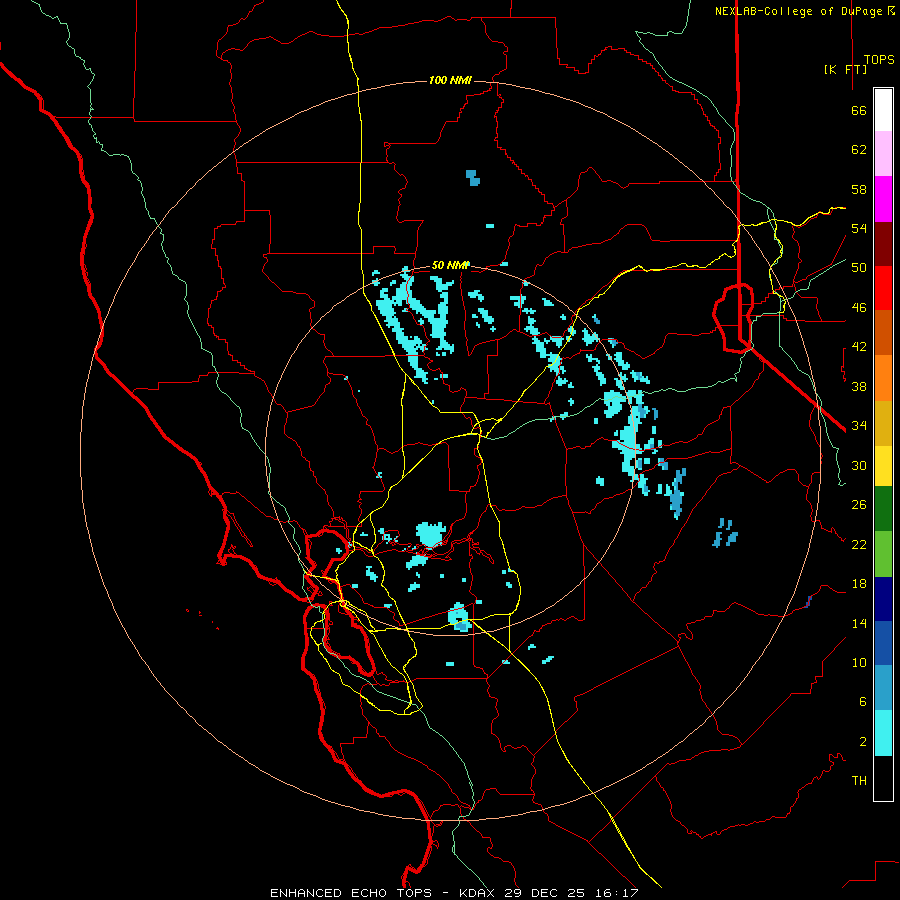The width and height of the screenshot is (900, 900).
Task: Click the legend value 50
Action: (x=859, y=268)
